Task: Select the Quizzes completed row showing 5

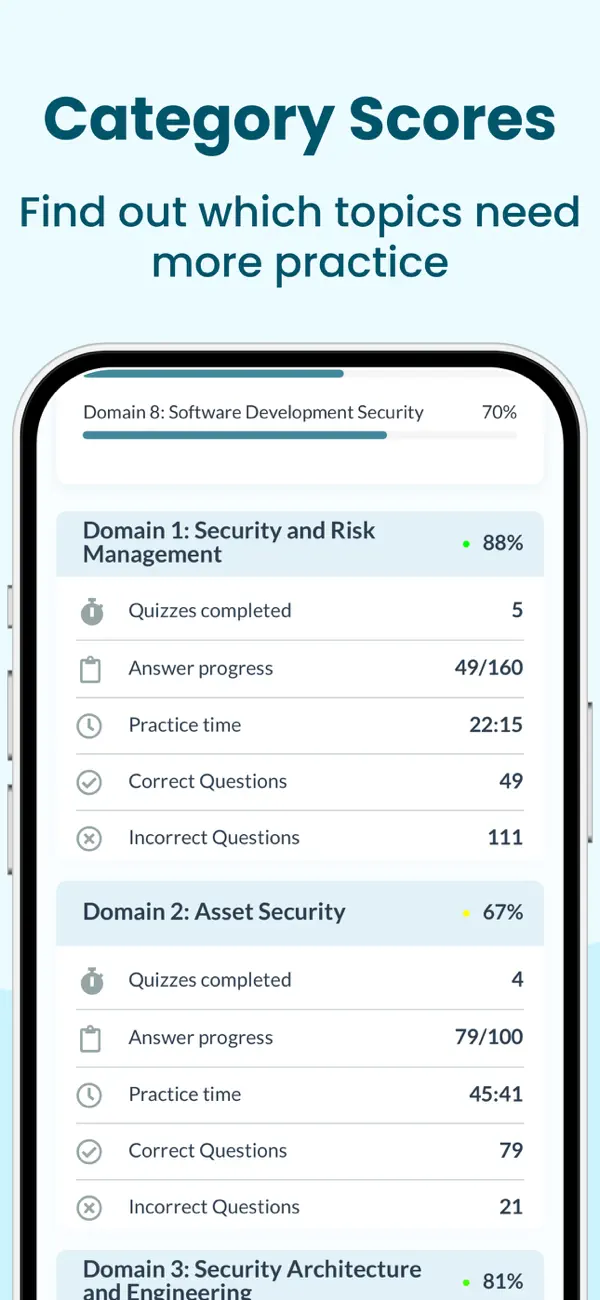Action: tap(300, 611)
